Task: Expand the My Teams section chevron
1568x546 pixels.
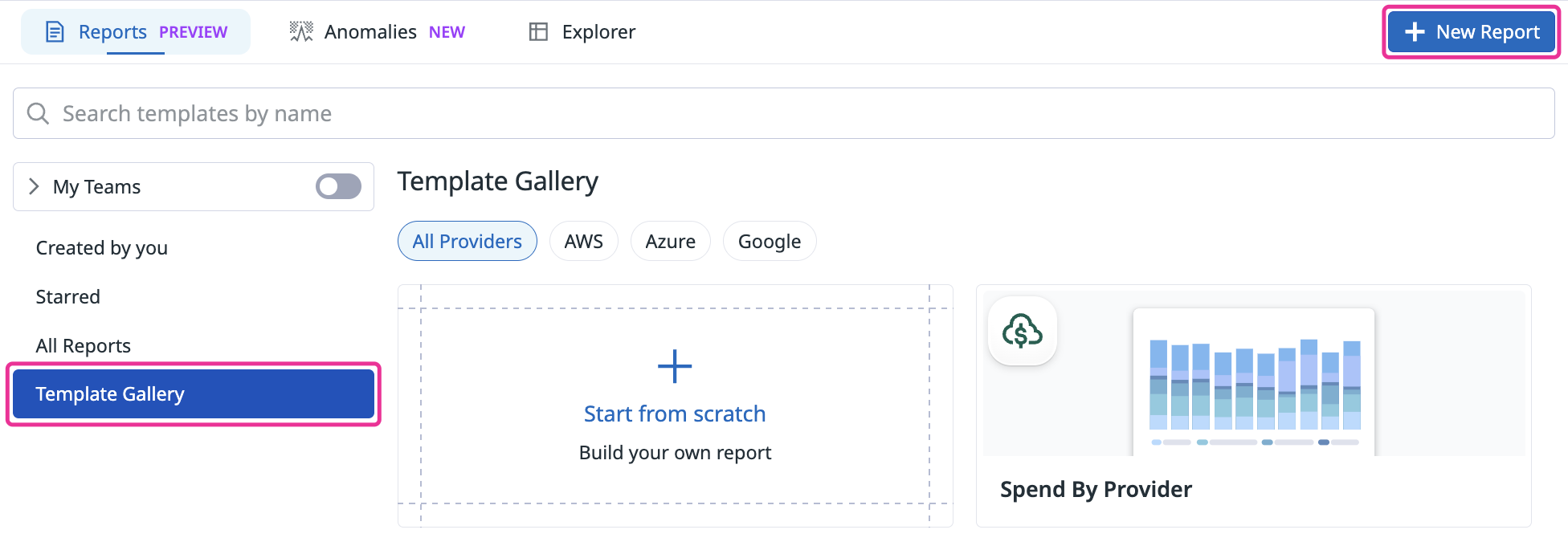Action: point(34,187)
